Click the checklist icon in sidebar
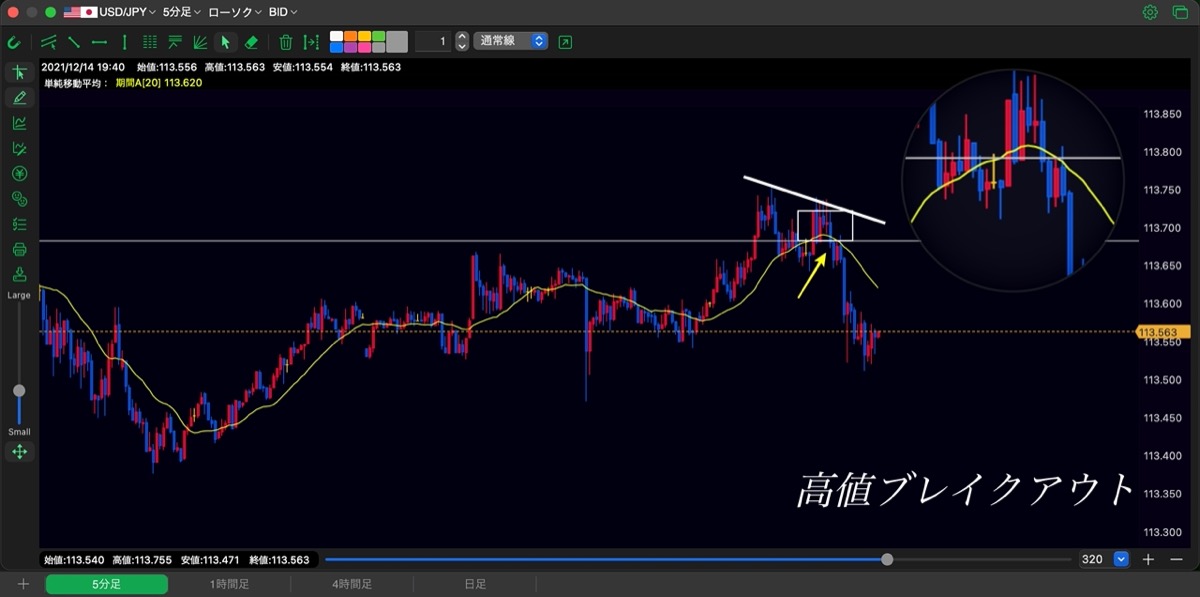This screenshot has height=597, width=1200. 19,224
